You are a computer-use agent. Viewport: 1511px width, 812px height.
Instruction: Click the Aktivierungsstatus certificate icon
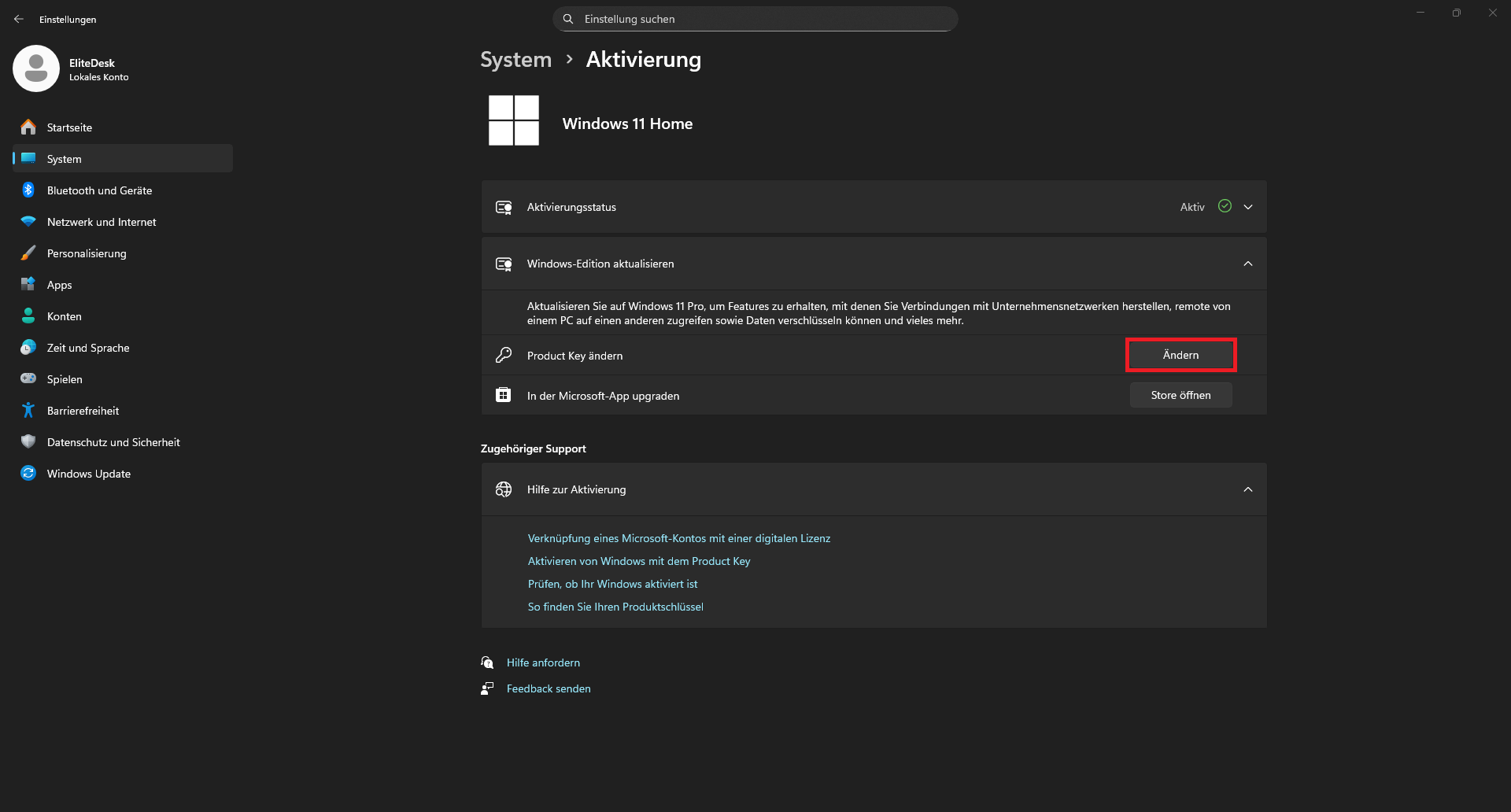[x=504, y=207]
